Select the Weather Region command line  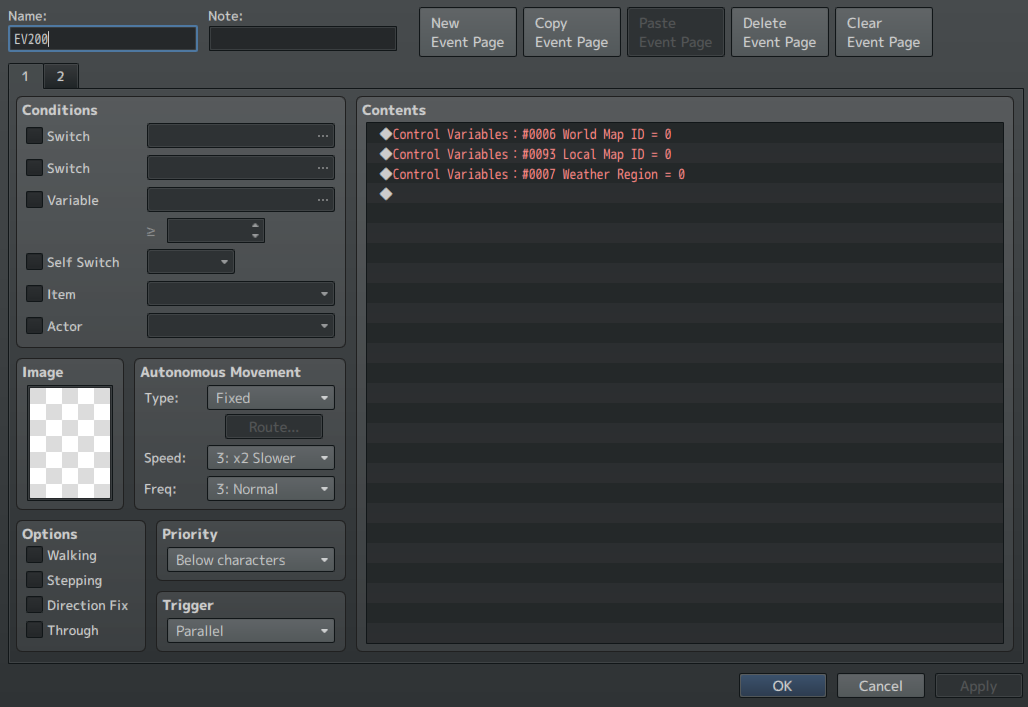pos(538,174)
